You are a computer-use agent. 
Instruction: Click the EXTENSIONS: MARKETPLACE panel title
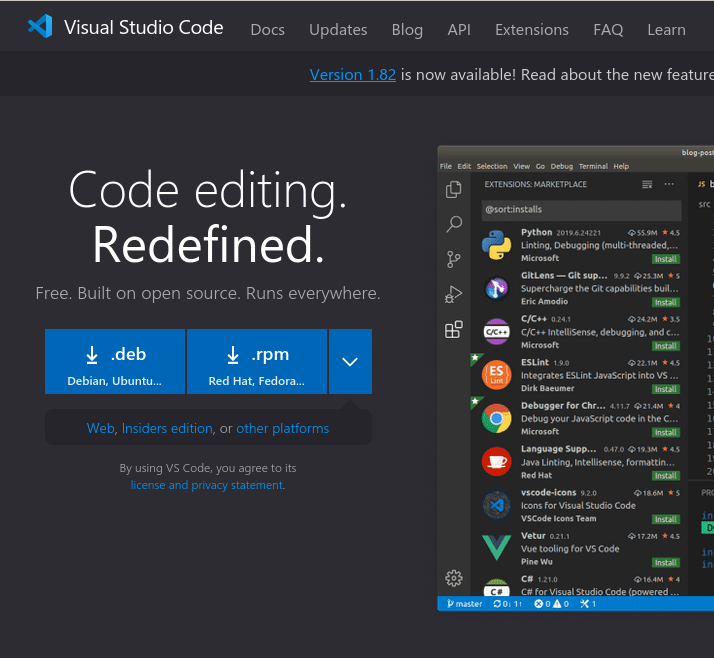tap(536, 184)
